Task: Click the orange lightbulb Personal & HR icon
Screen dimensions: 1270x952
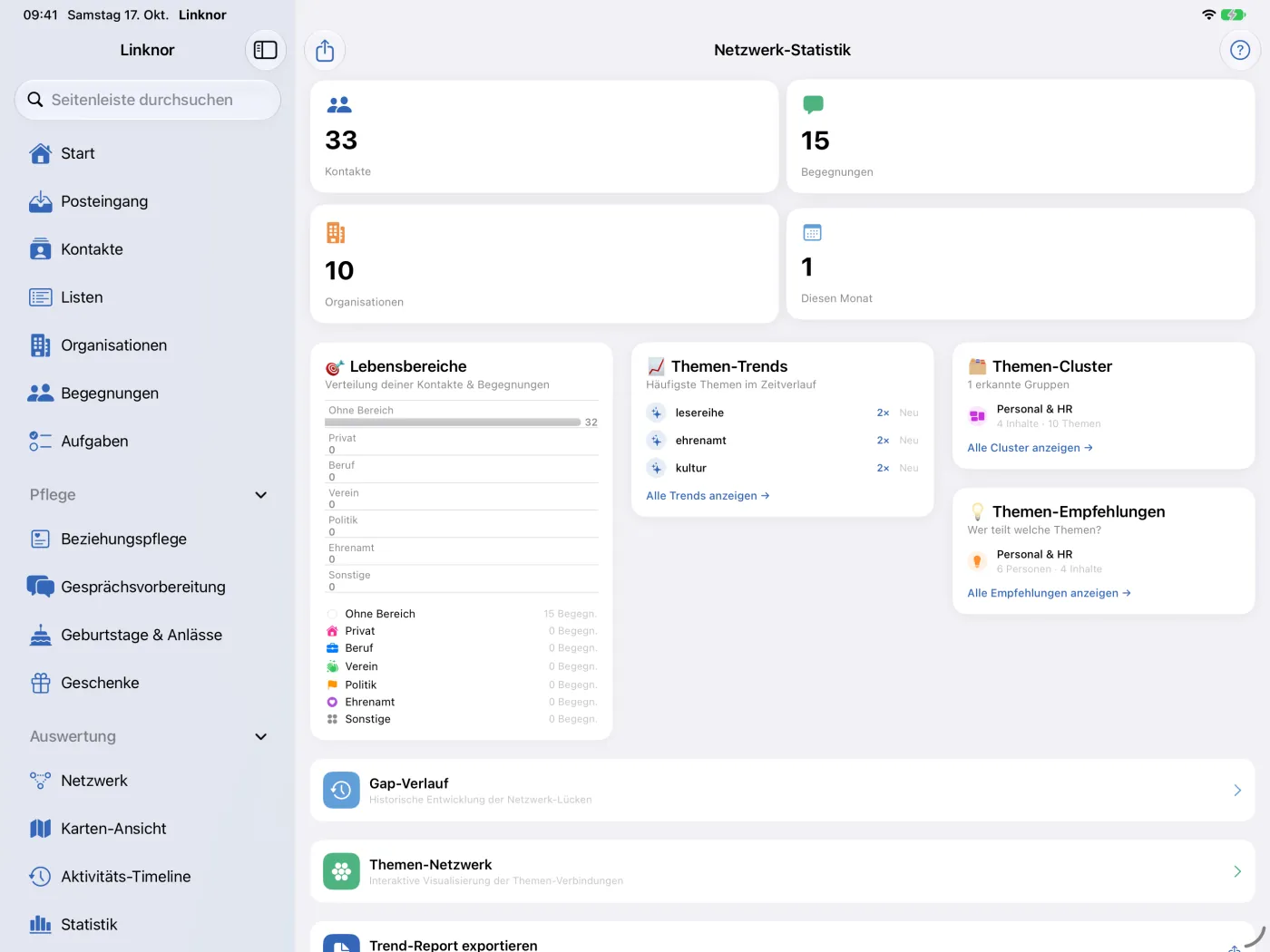Action: 977,561
